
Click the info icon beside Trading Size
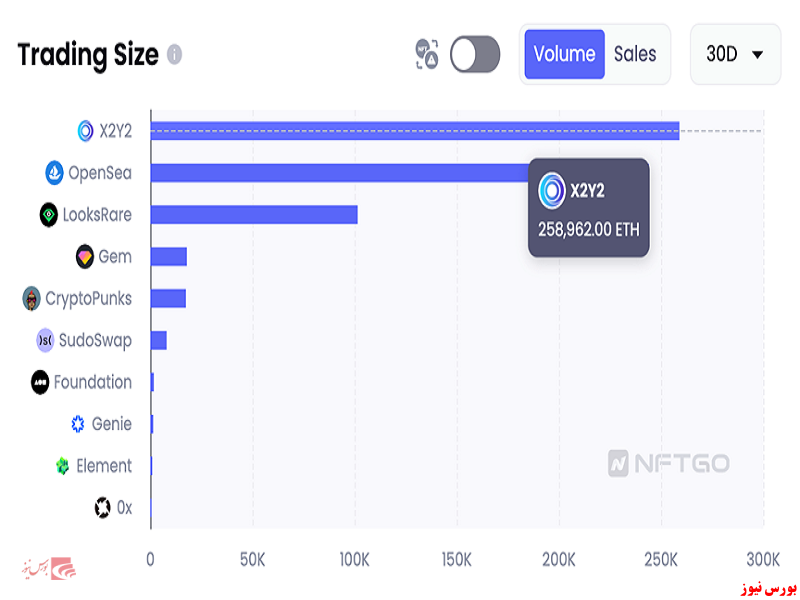[x=174, y=54]
